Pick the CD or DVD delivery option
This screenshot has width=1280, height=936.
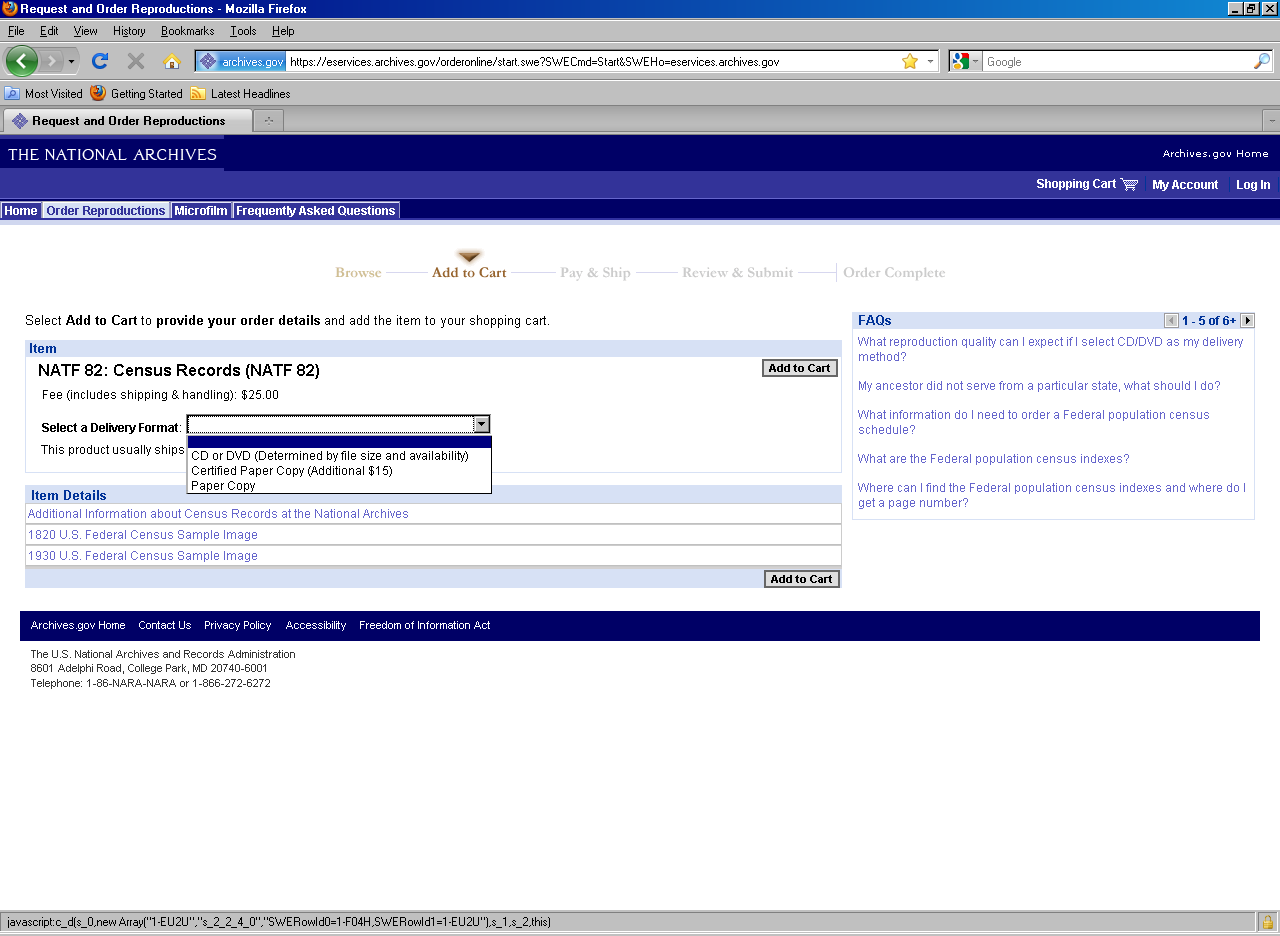point(329,456)
